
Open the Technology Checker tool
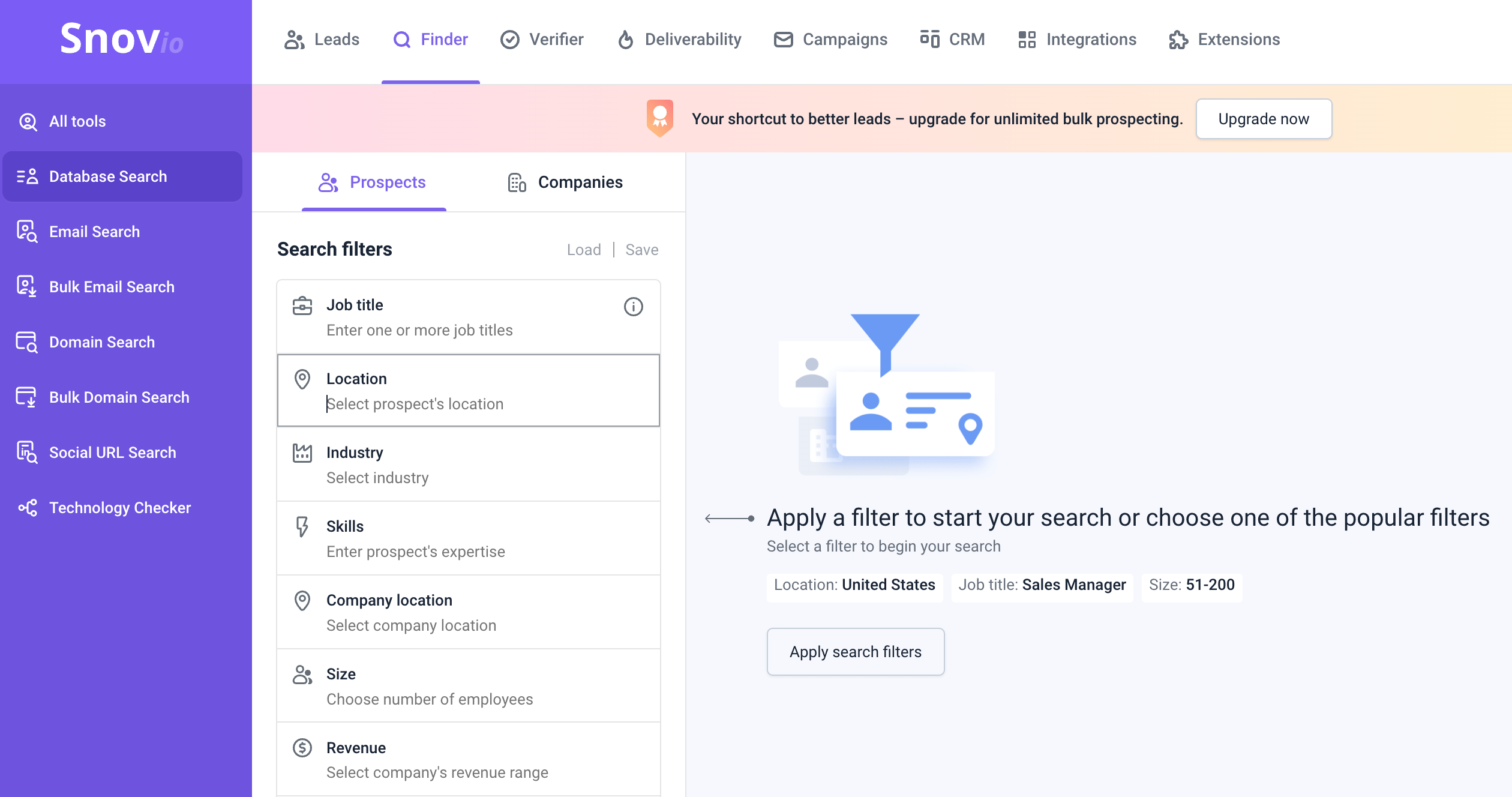[119, 507]
